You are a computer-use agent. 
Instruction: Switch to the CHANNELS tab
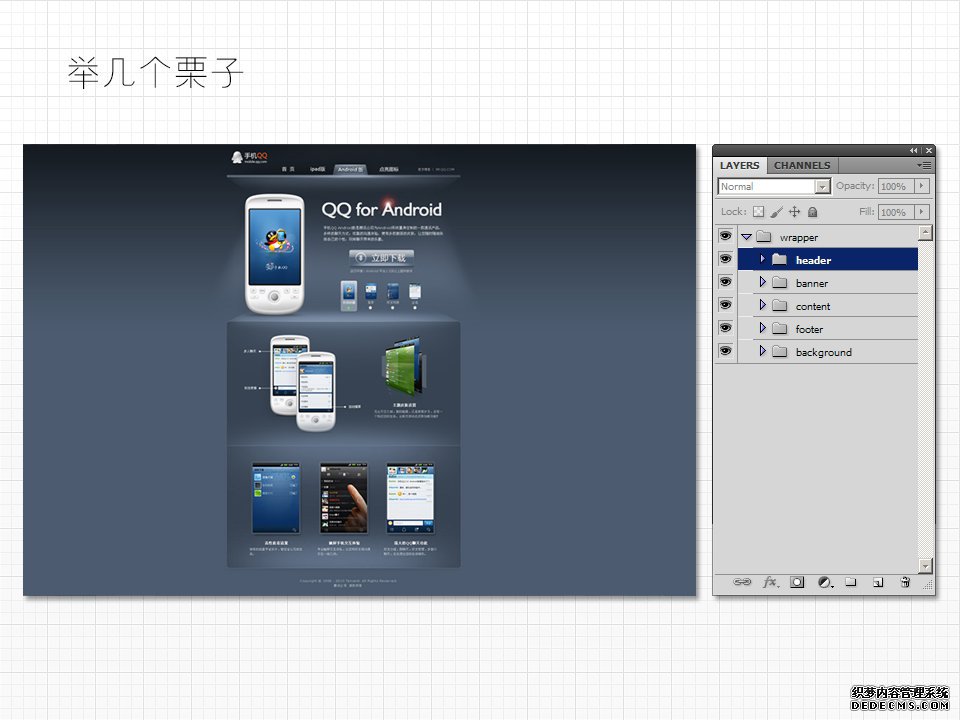click(802, 165)
